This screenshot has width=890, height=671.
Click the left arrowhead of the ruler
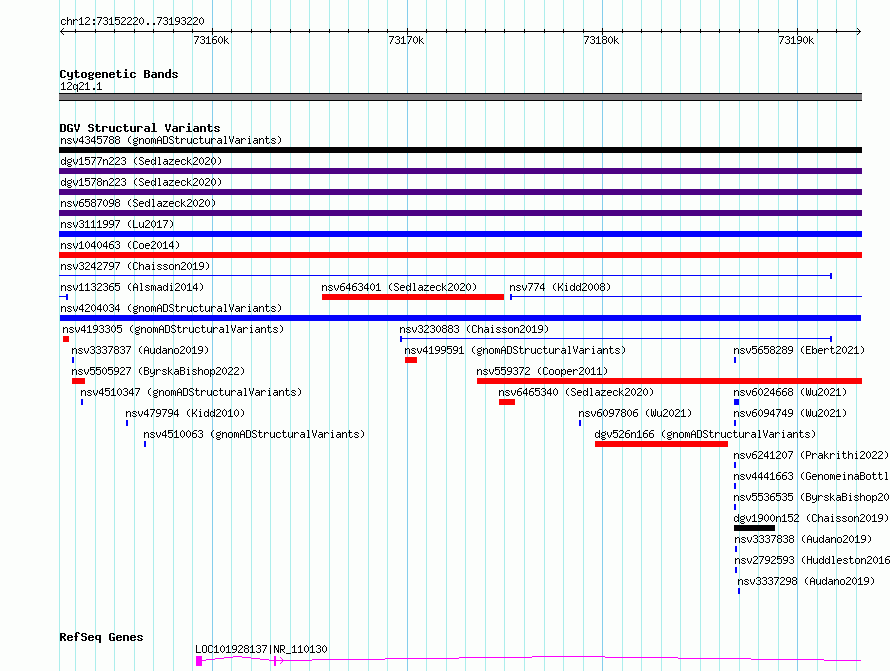click(62, 32)
